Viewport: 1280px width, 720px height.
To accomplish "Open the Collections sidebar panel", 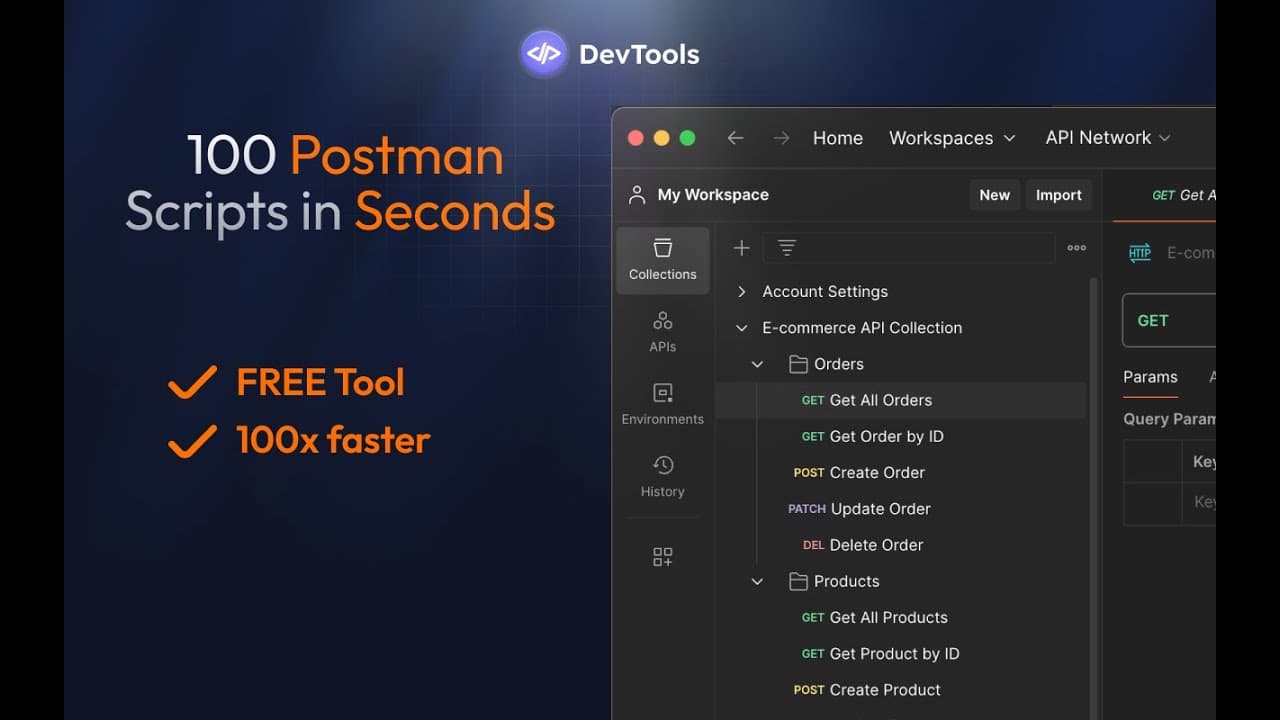I will coord(662,260).
